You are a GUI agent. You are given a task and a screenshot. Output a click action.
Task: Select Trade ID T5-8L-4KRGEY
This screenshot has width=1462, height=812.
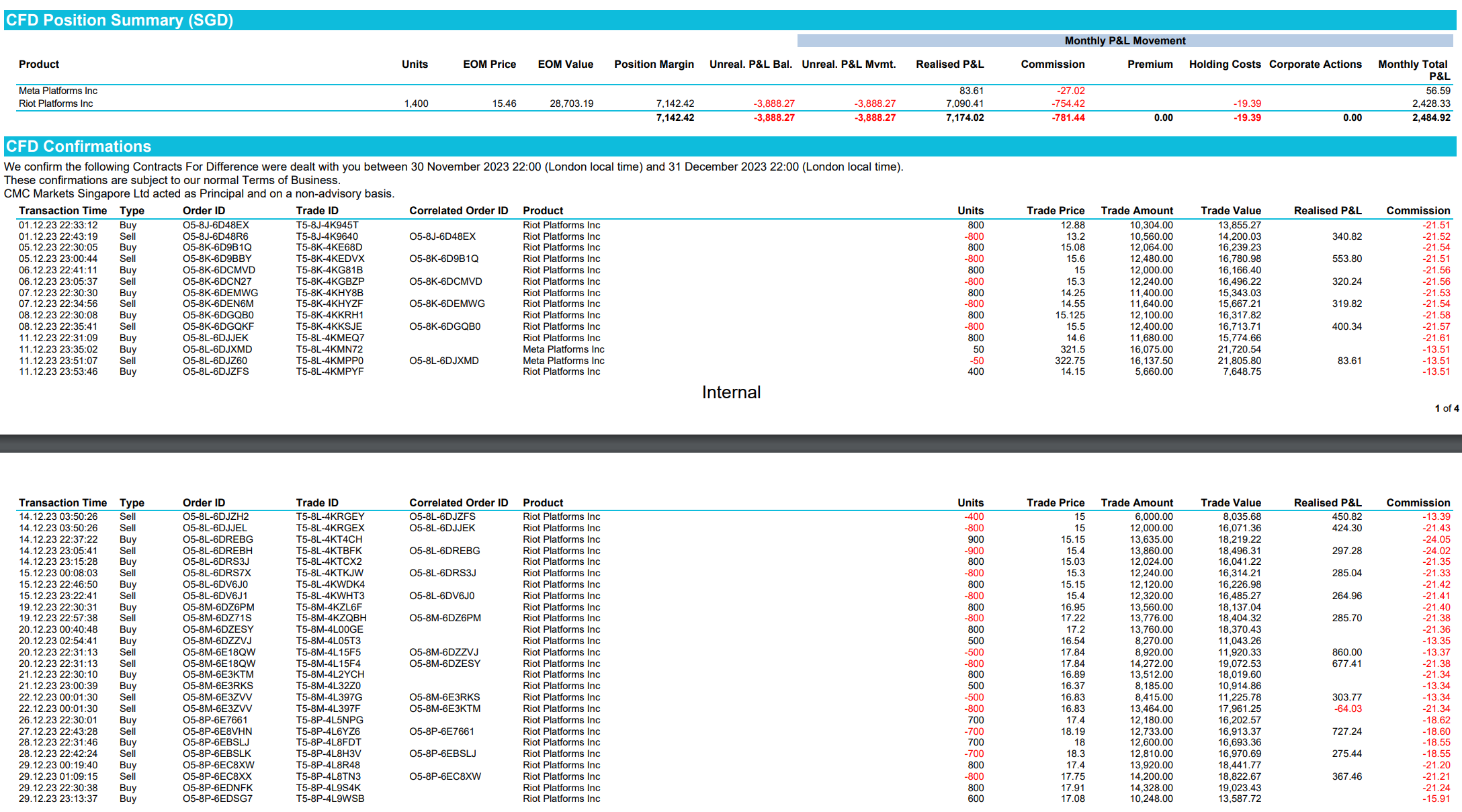tap(331, 516)
